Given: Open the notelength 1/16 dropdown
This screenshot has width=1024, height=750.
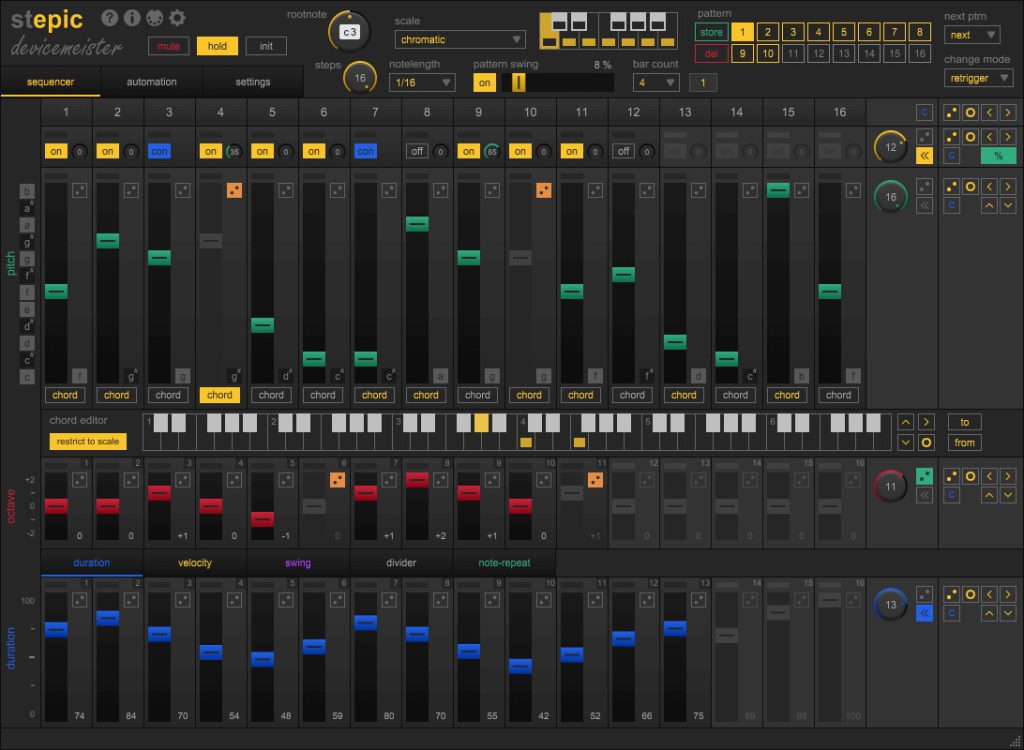Looking at the screenshot, I should tap(421, 82).
